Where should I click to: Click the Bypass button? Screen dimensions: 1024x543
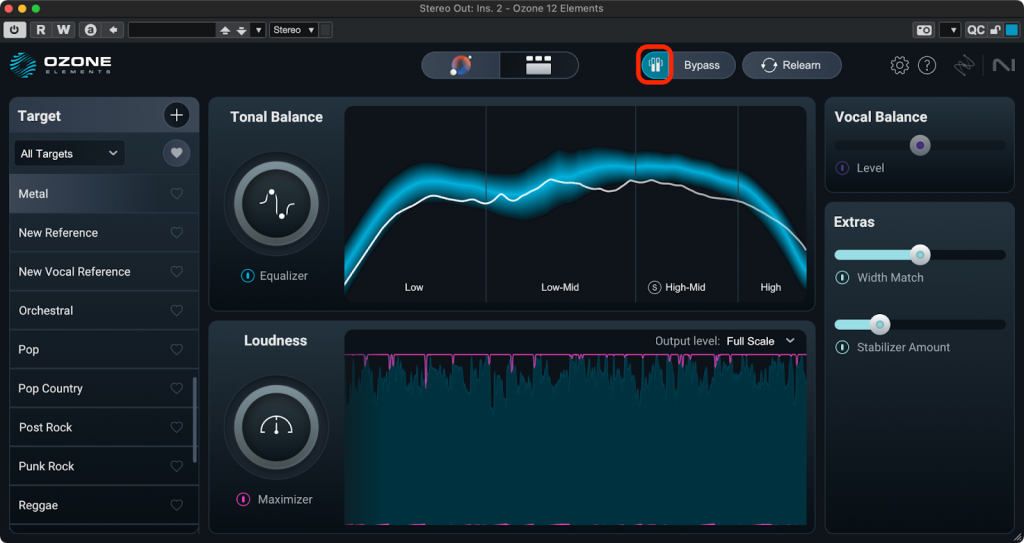coord(701,66)
